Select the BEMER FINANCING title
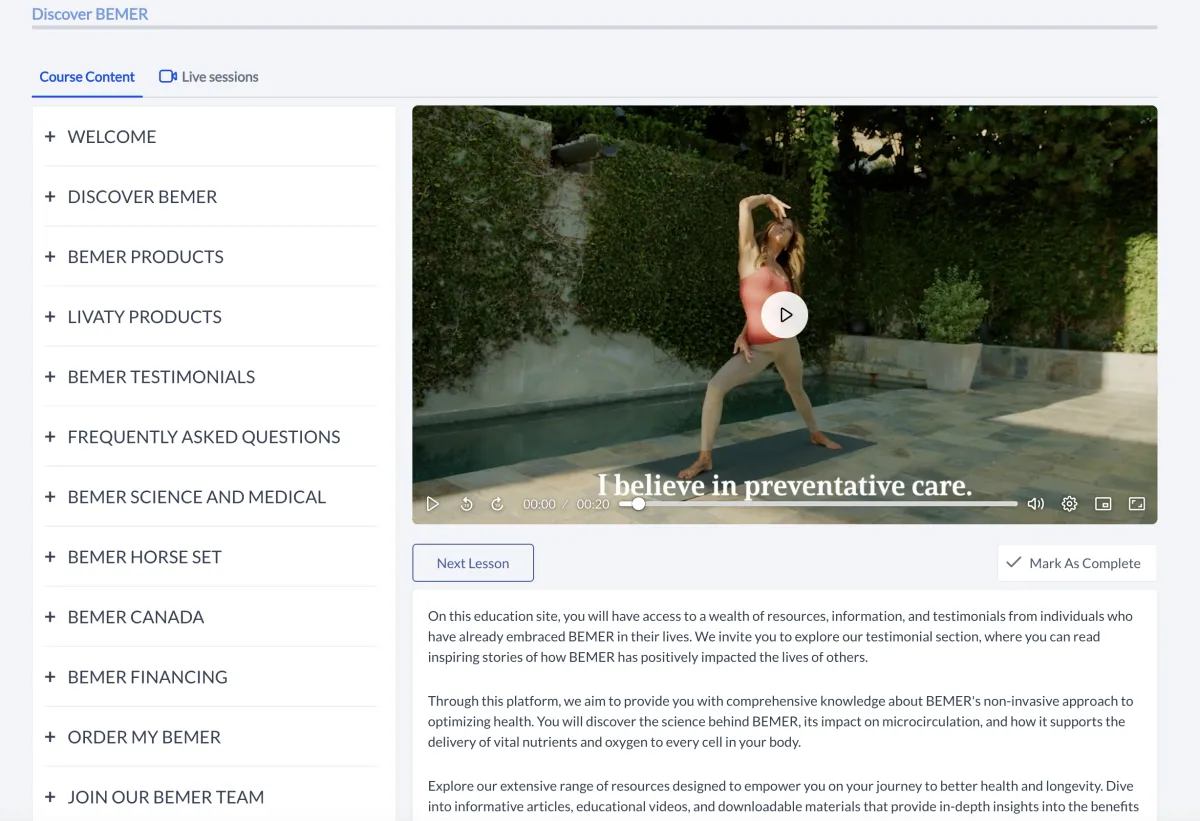 (x=148, y=677)
